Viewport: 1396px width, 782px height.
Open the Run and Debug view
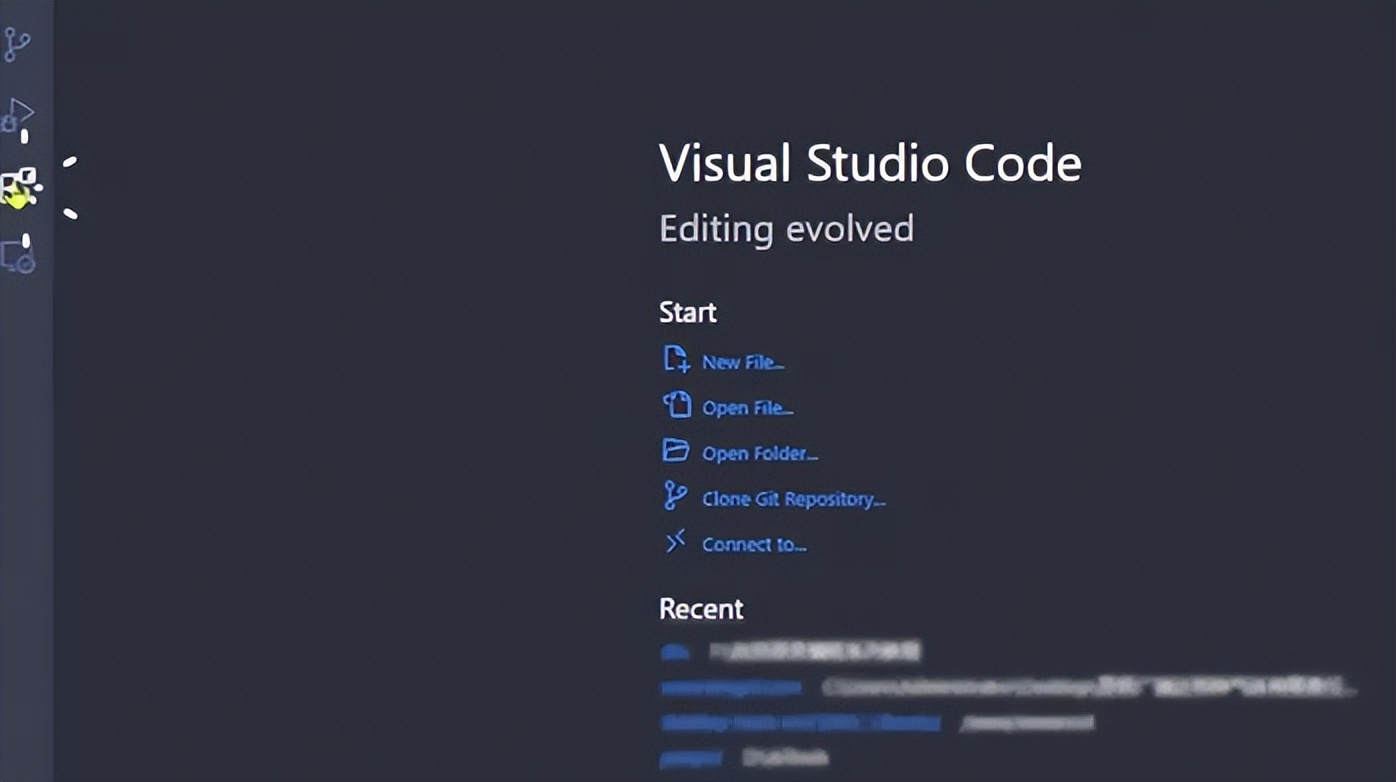click(18, 115)
